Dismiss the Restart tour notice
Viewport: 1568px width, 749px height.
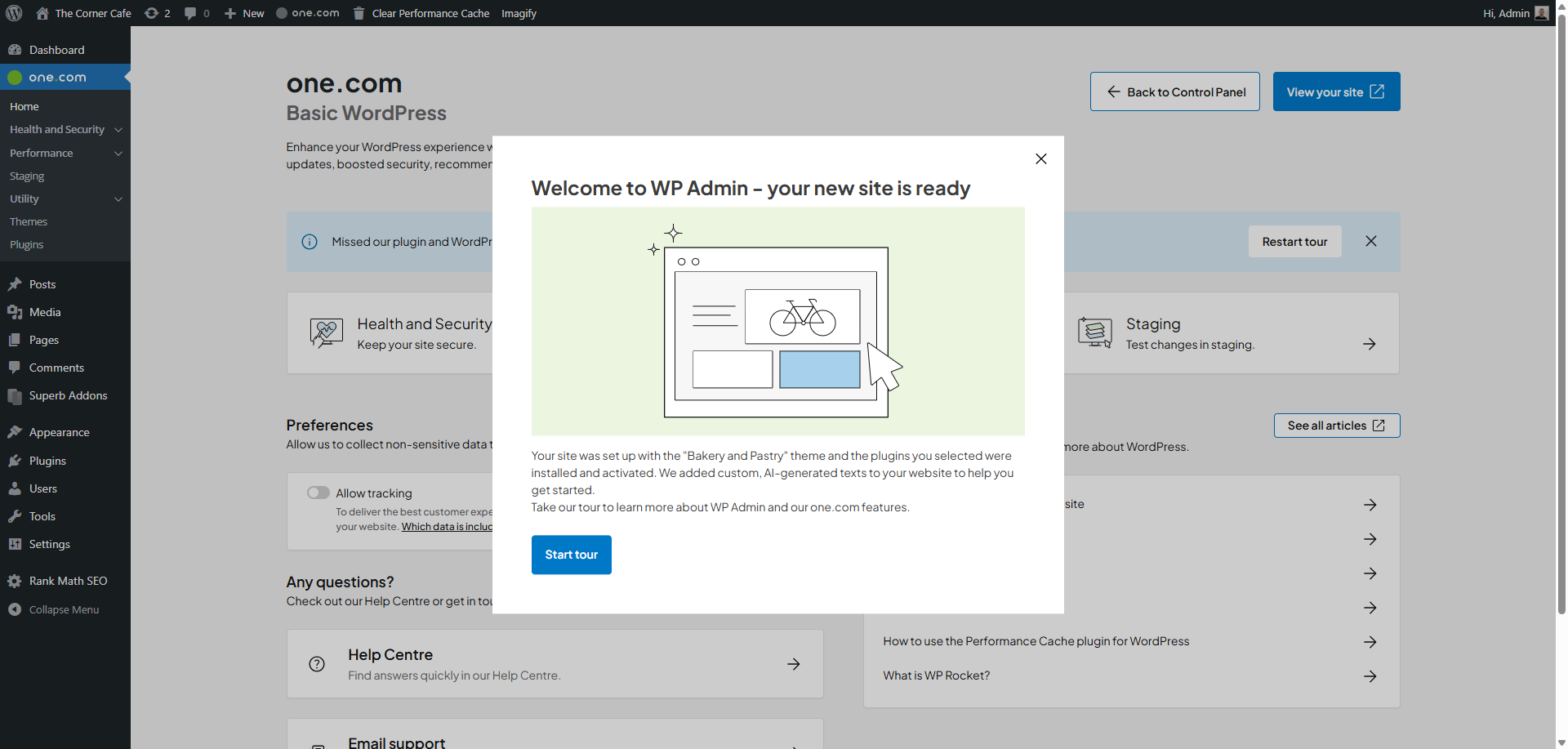[x=1371, y=241]
